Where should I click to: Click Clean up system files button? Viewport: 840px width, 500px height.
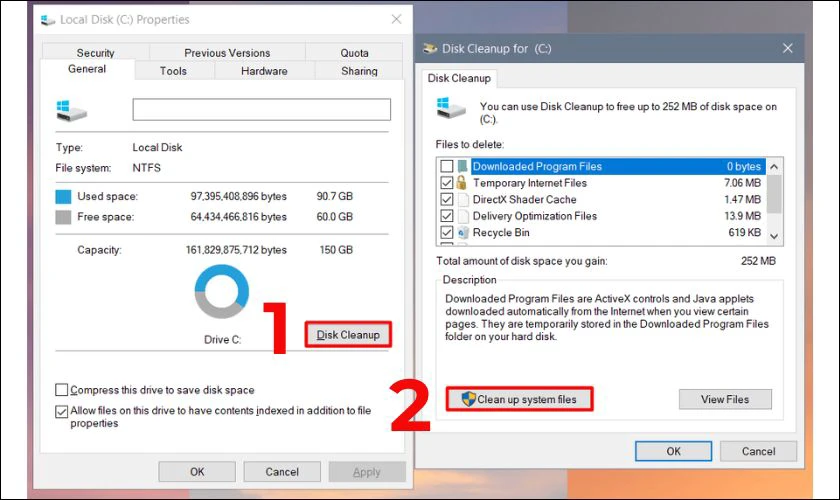(519, 399)
